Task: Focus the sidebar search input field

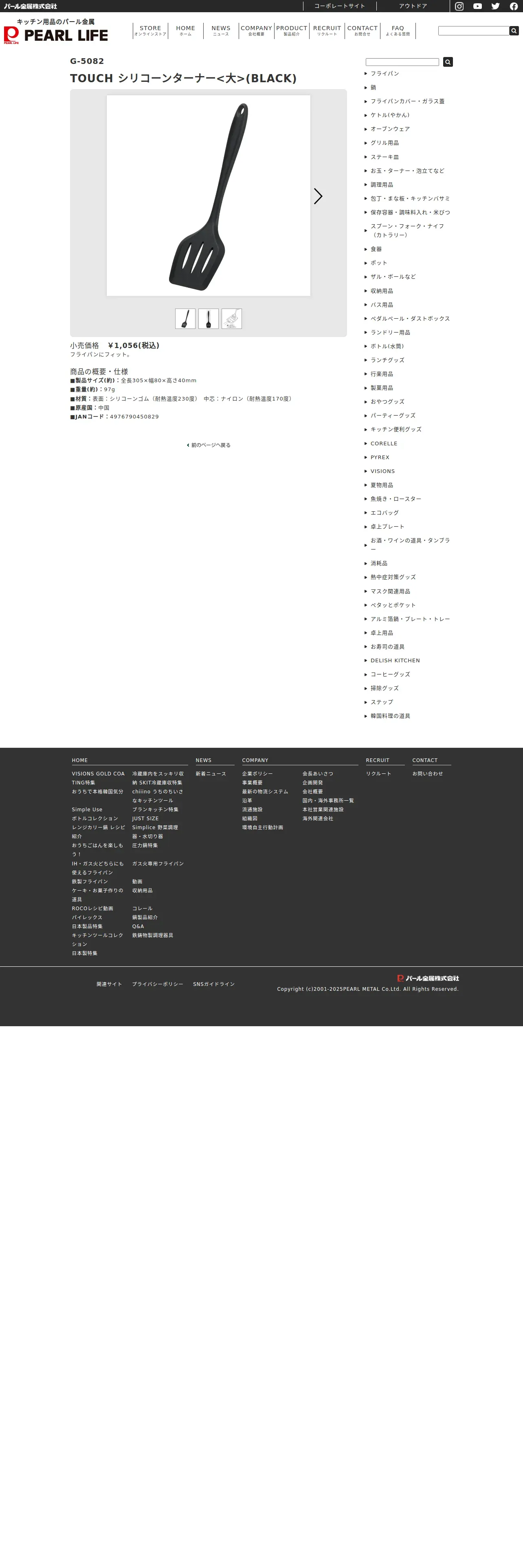Action: [x=402, y=62]
